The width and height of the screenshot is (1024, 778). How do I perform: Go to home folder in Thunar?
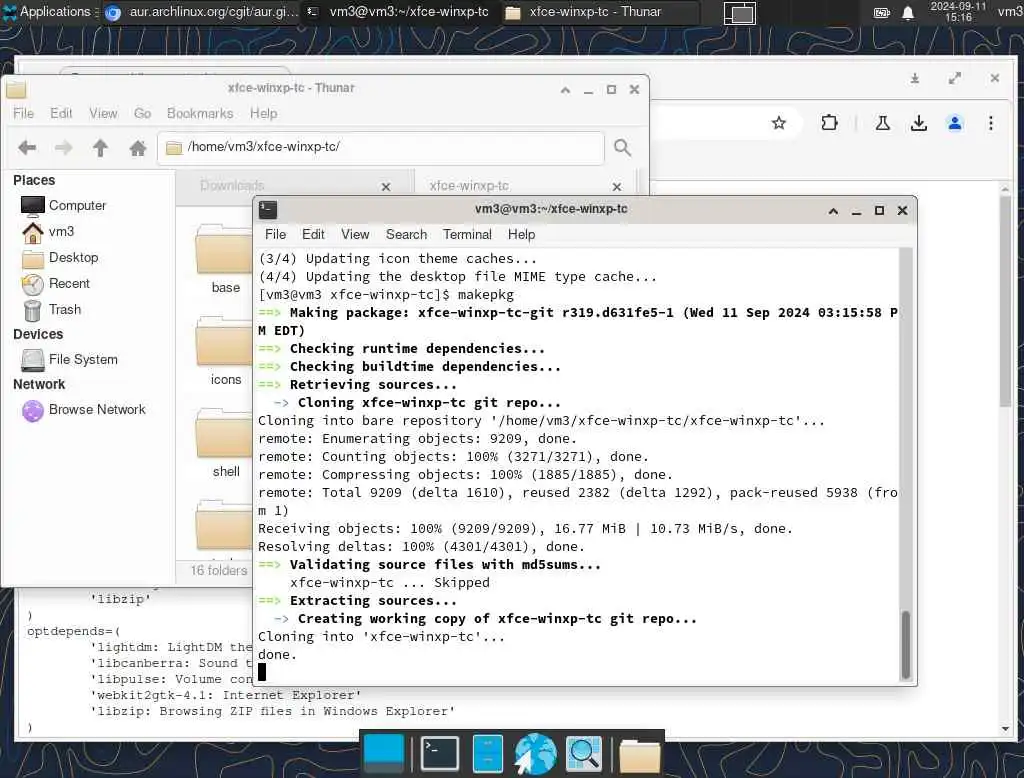click(x=137, y=148)
